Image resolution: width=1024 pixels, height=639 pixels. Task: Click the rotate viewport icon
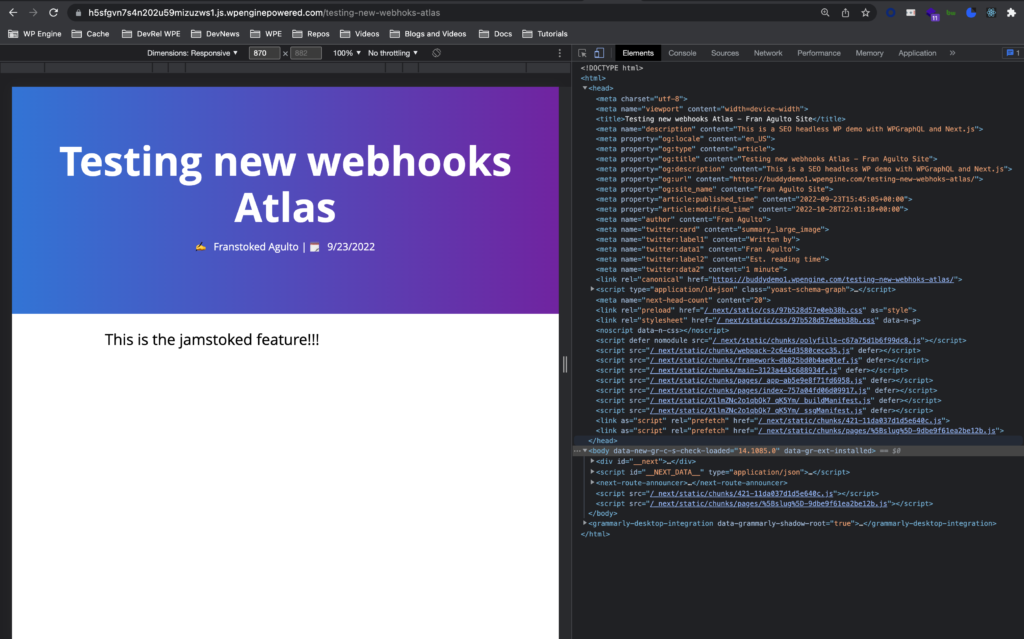(x=436, y=52)
